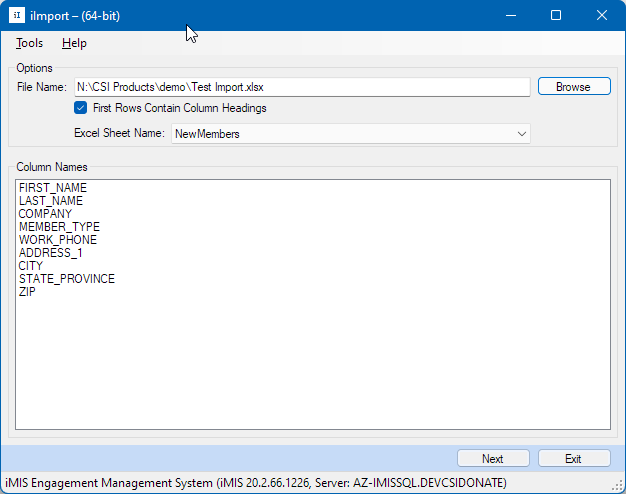
Task: Select COMPANY column name
Action: coord(45,214)
